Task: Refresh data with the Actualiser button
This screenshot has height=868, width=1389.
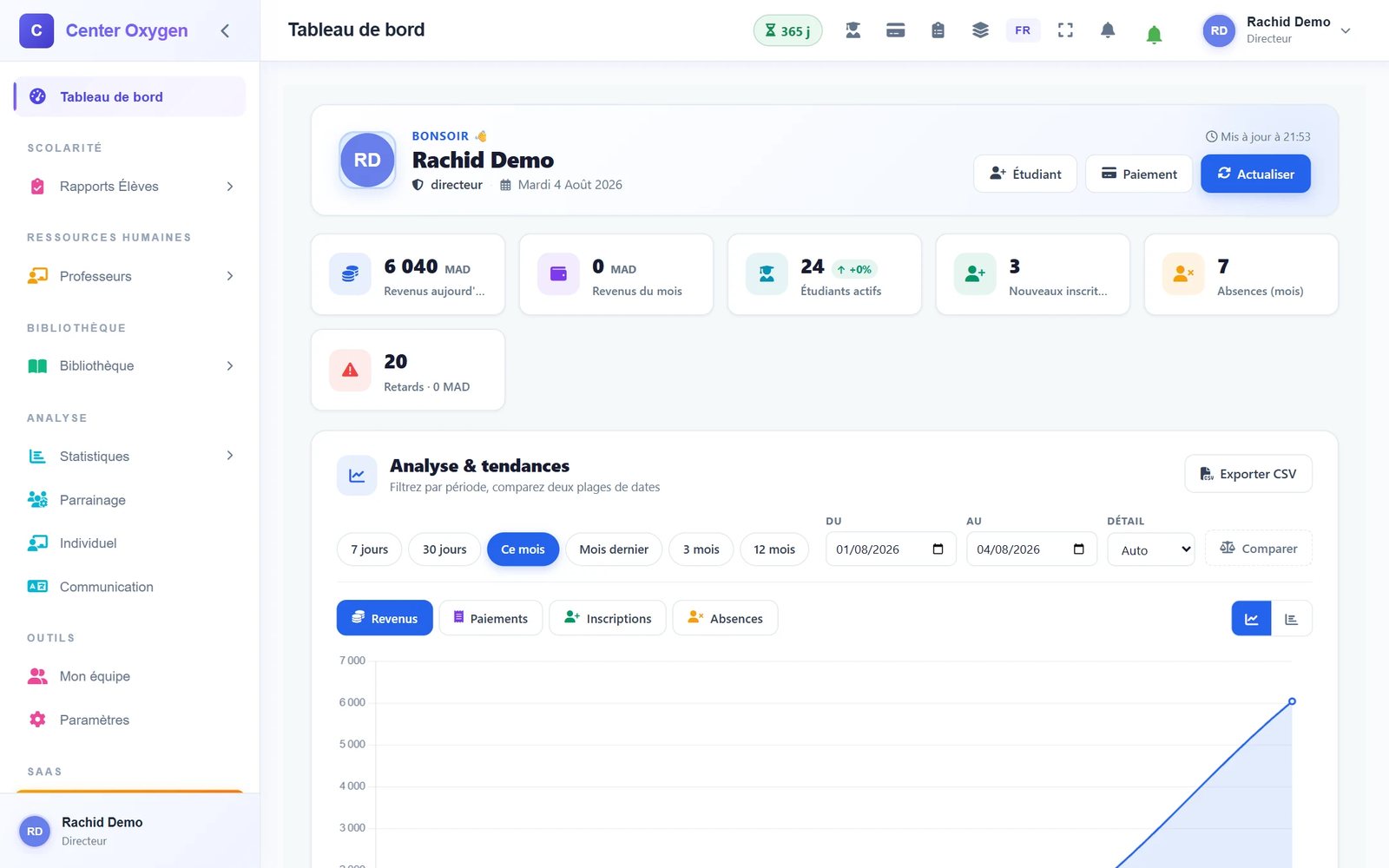Action: (1255, 174)
